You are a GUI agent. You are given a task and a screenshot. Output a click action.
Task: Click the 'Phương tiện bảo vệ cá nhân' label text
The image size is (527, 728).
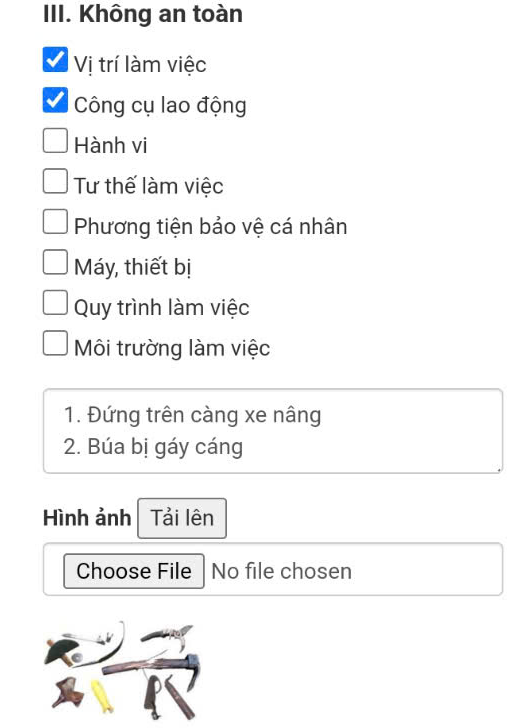(211, 227)
